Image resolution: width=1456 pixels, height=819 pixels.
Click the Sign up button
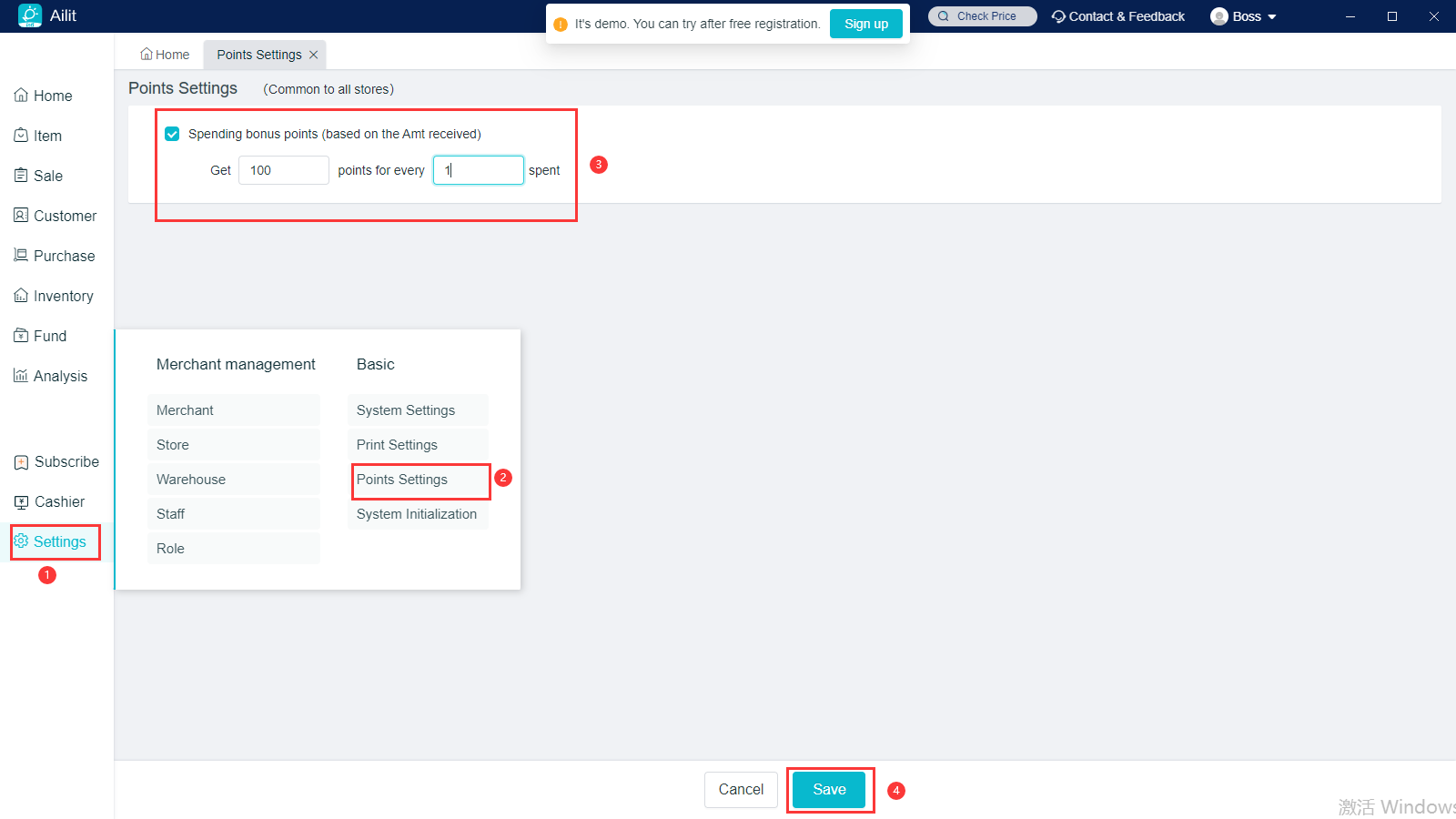[x=865, y=24]
